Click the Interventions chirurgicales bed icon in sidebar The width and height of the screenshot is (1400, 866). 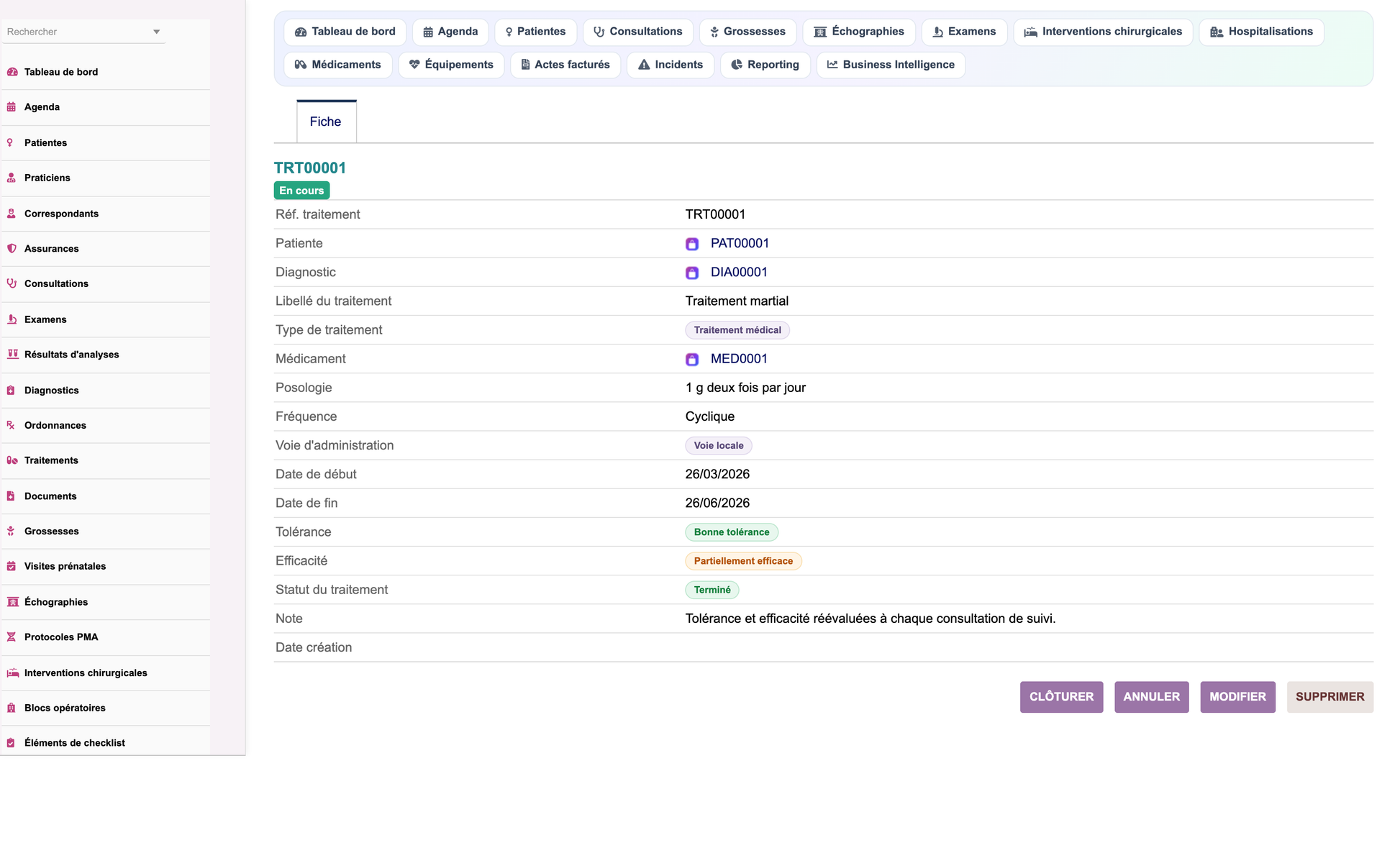coord(13,673)
